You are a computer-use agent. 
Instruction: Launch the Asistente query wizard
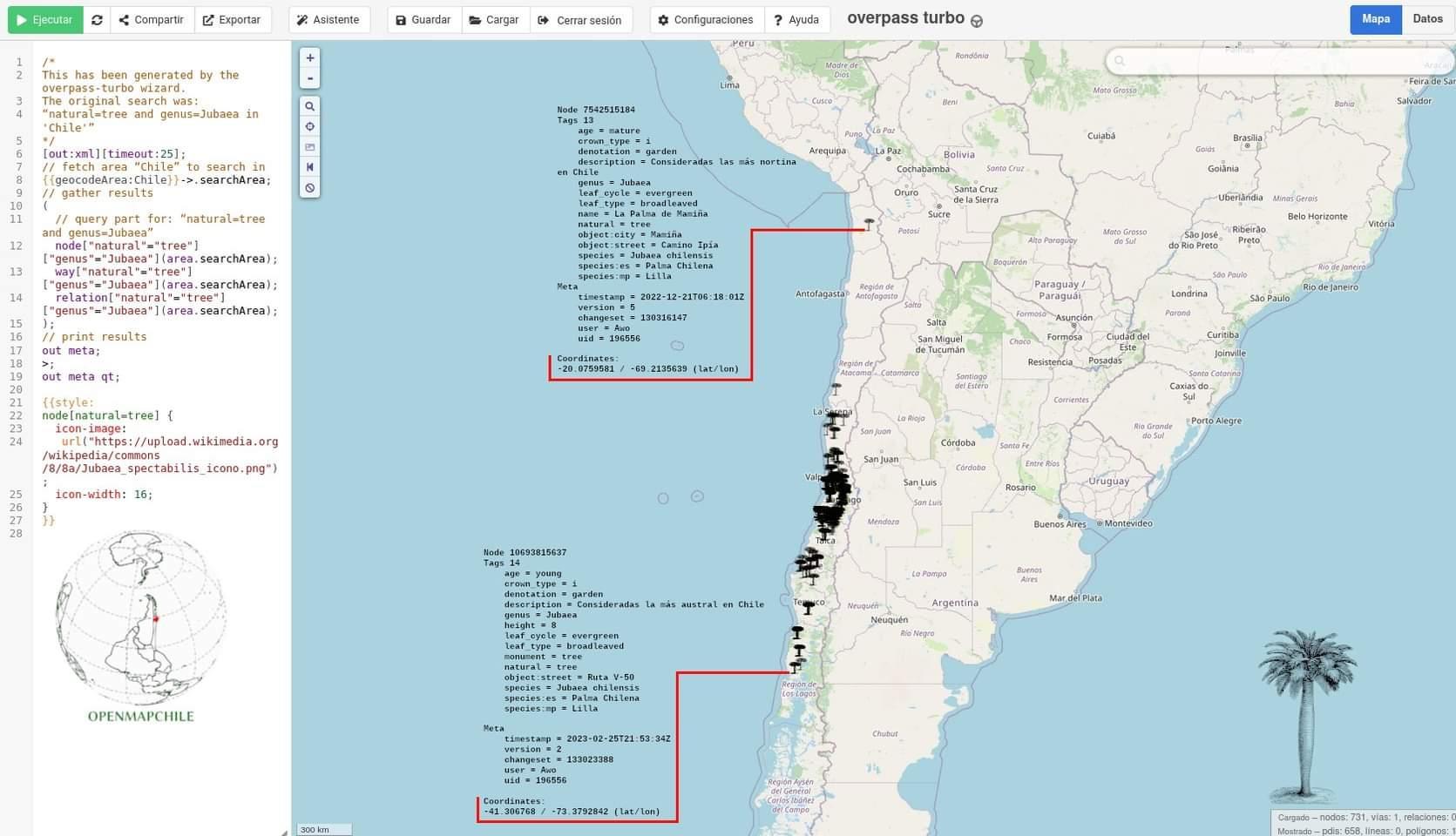click(x=328, y=20)
